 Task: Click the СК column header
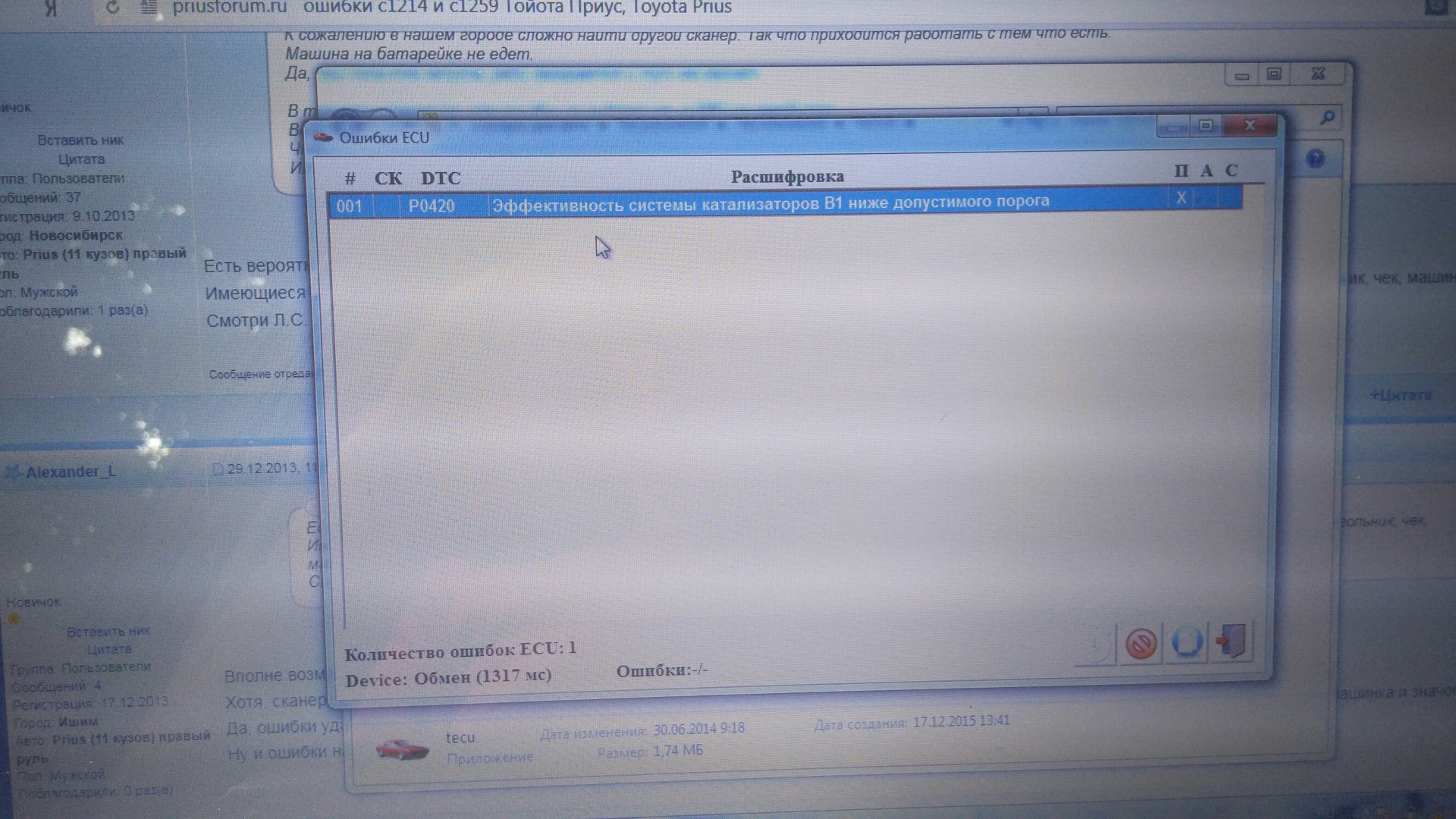(x=388, y=178)
